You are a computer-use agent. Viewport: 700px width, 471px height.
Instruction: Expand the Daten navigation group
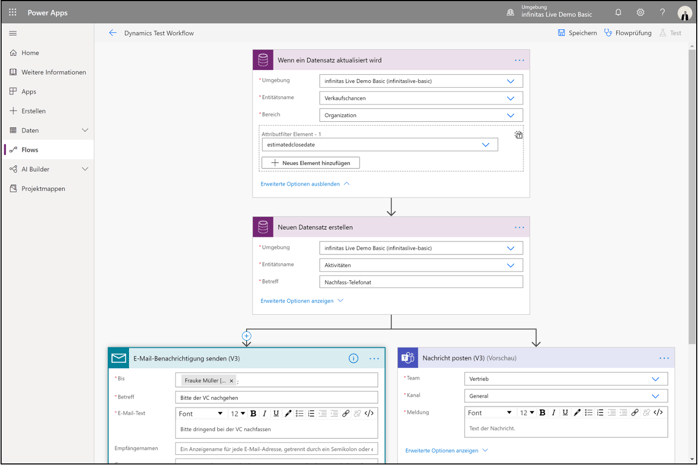tap(85, 130)
